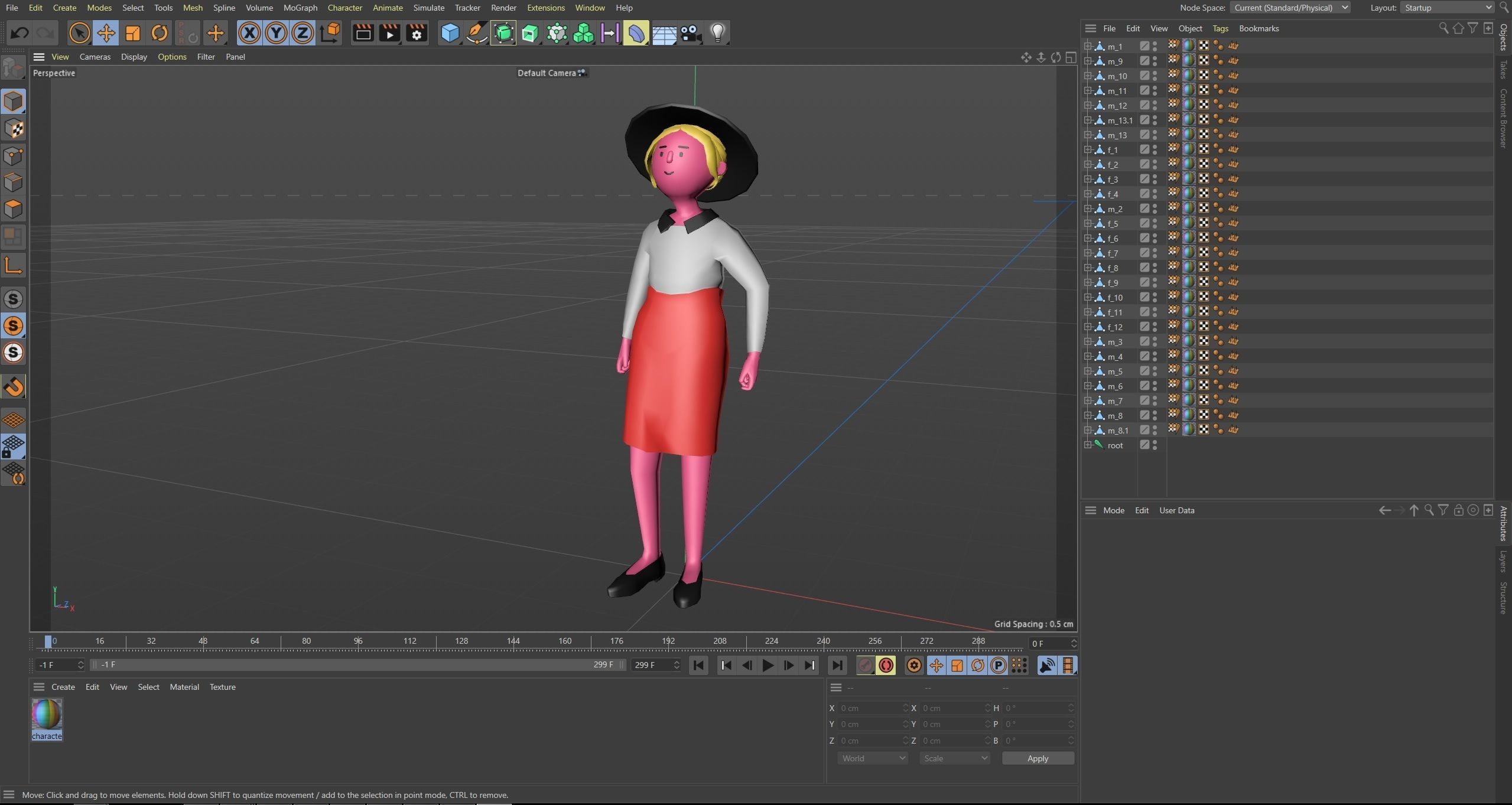This screenshot has width=1512, height=805.
Task: Expand the m_1 object tree
Action: click(1087, 46)
